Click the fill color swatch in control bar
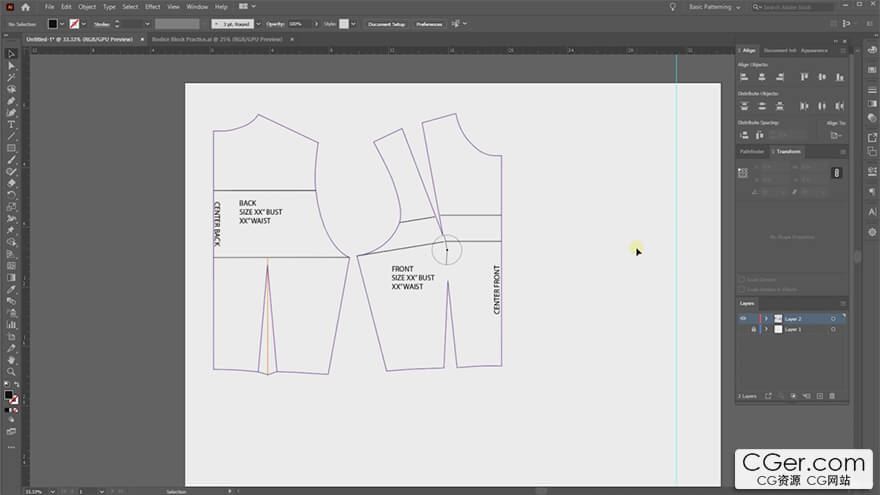This screenshot has width=880, height=495. (53, 23)
